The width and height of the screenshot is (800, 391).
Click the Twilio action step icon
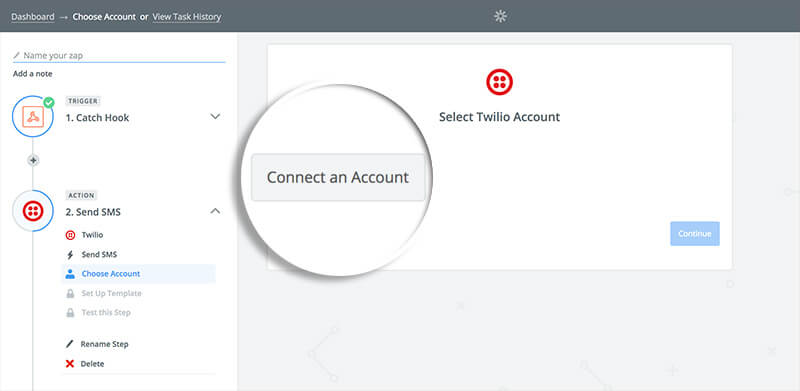click(x=33, y=211)
